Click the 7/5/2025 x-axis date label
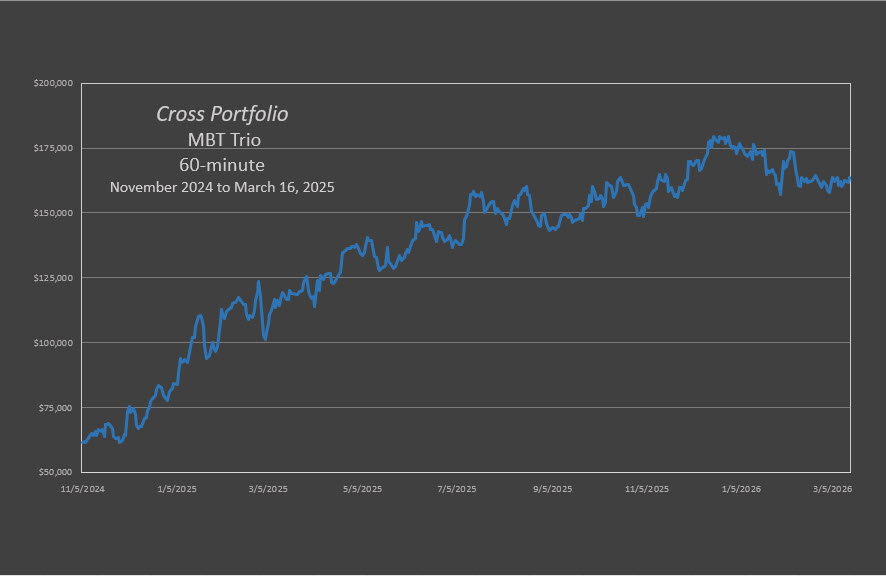886x576 pixels. [x=456, y=490]
